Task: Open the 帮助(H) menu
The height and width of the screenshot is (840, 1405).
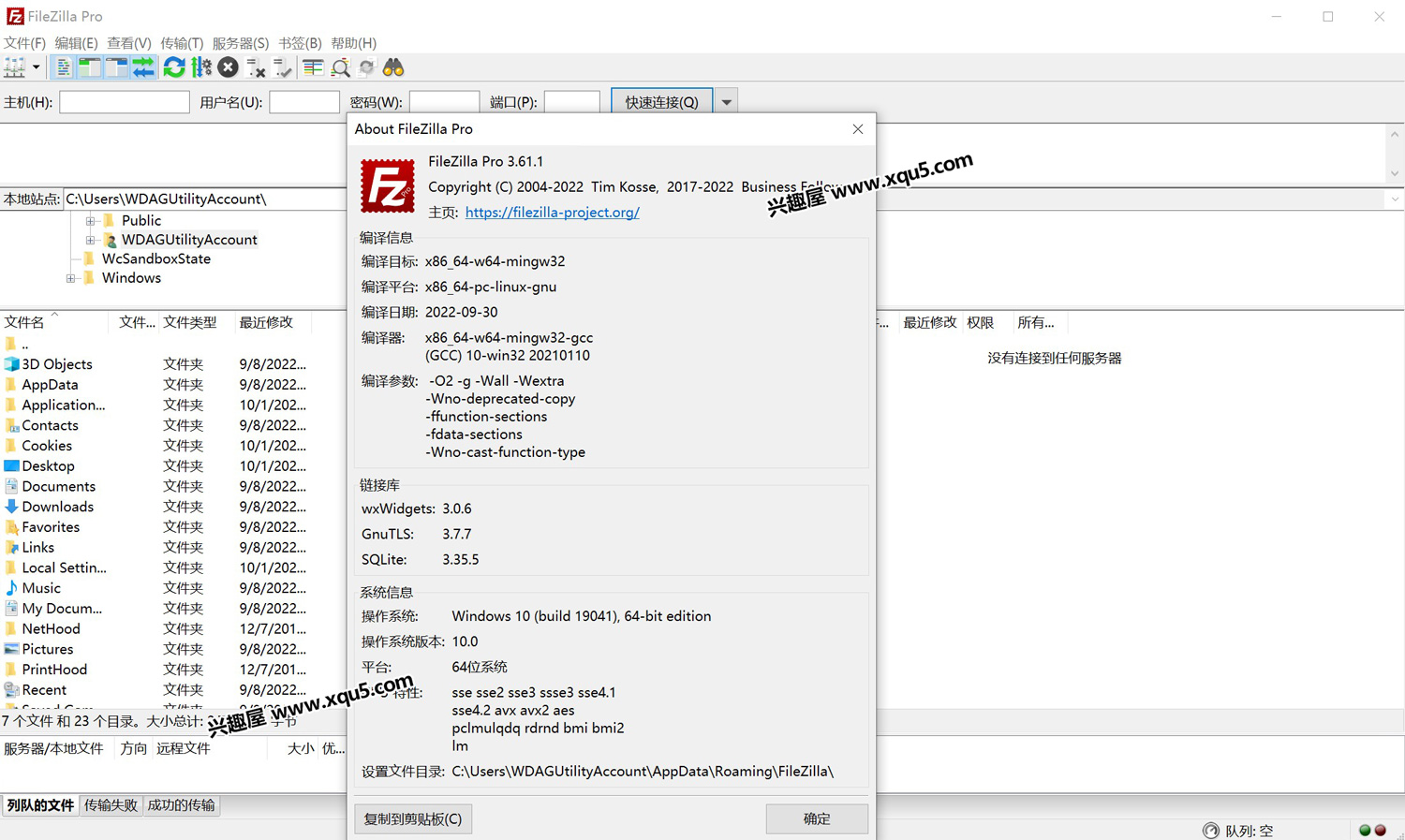Action: [353, 43]
